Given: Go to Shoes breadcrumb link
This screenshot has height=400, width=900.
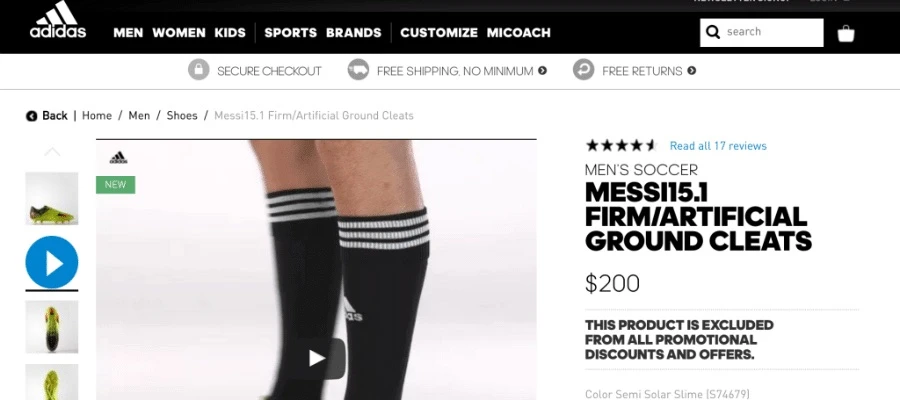Looking at the screenshot, I should [x=182, y=115].
